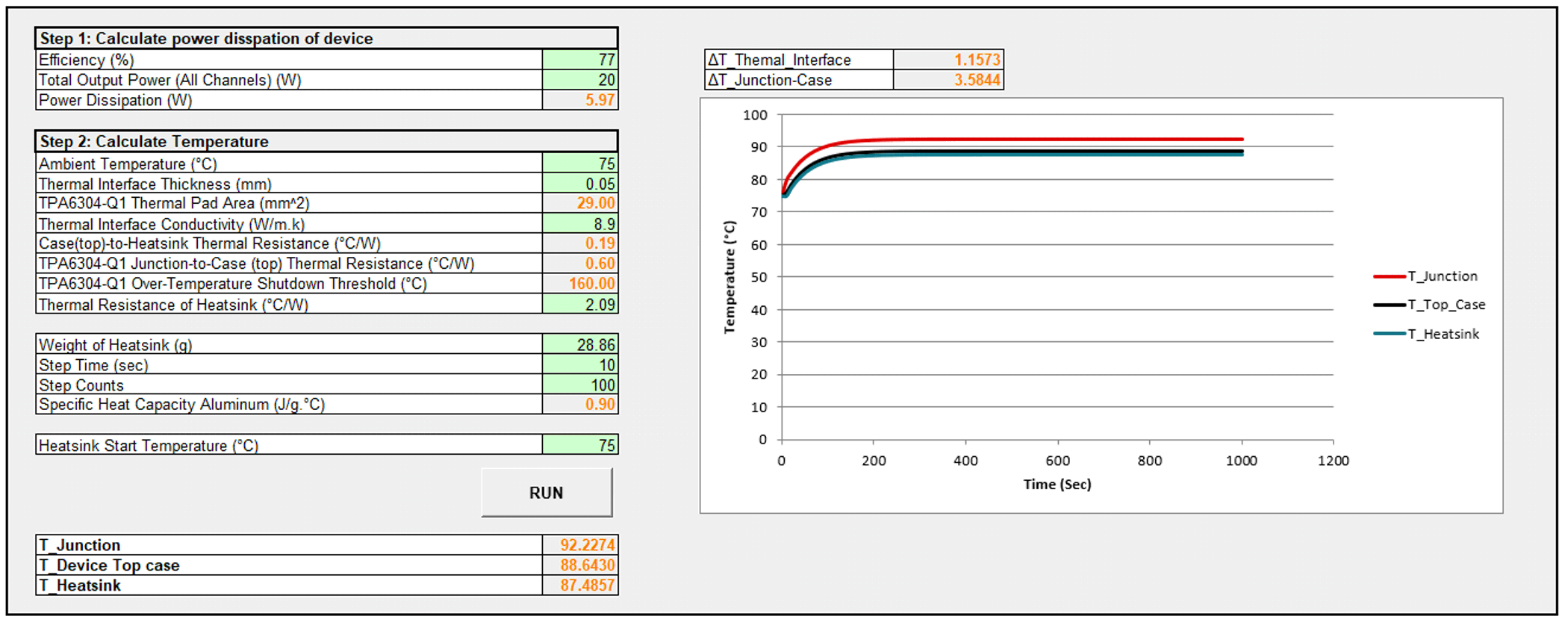Screen dimensions: 1568x625
Task: Select the Weight of Heatsink value
Action: (580, 345)
